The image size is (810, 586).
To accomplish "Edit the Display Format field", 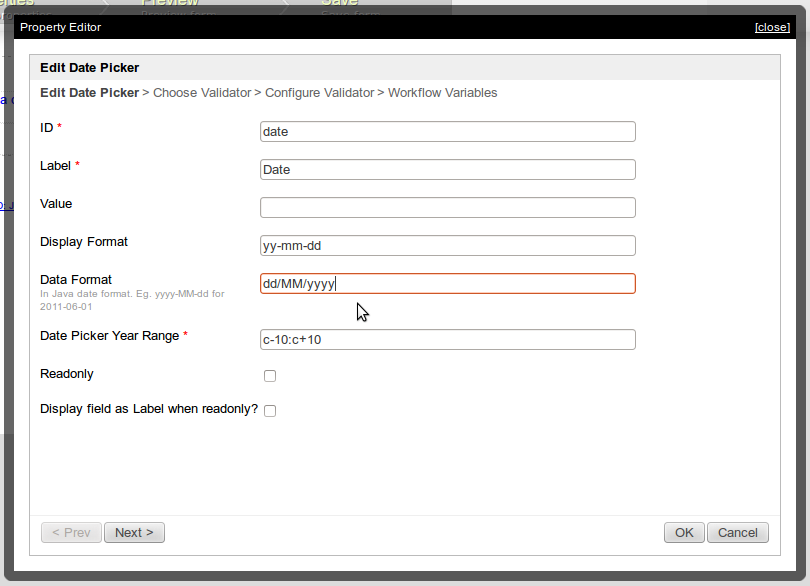I will 447,245.
